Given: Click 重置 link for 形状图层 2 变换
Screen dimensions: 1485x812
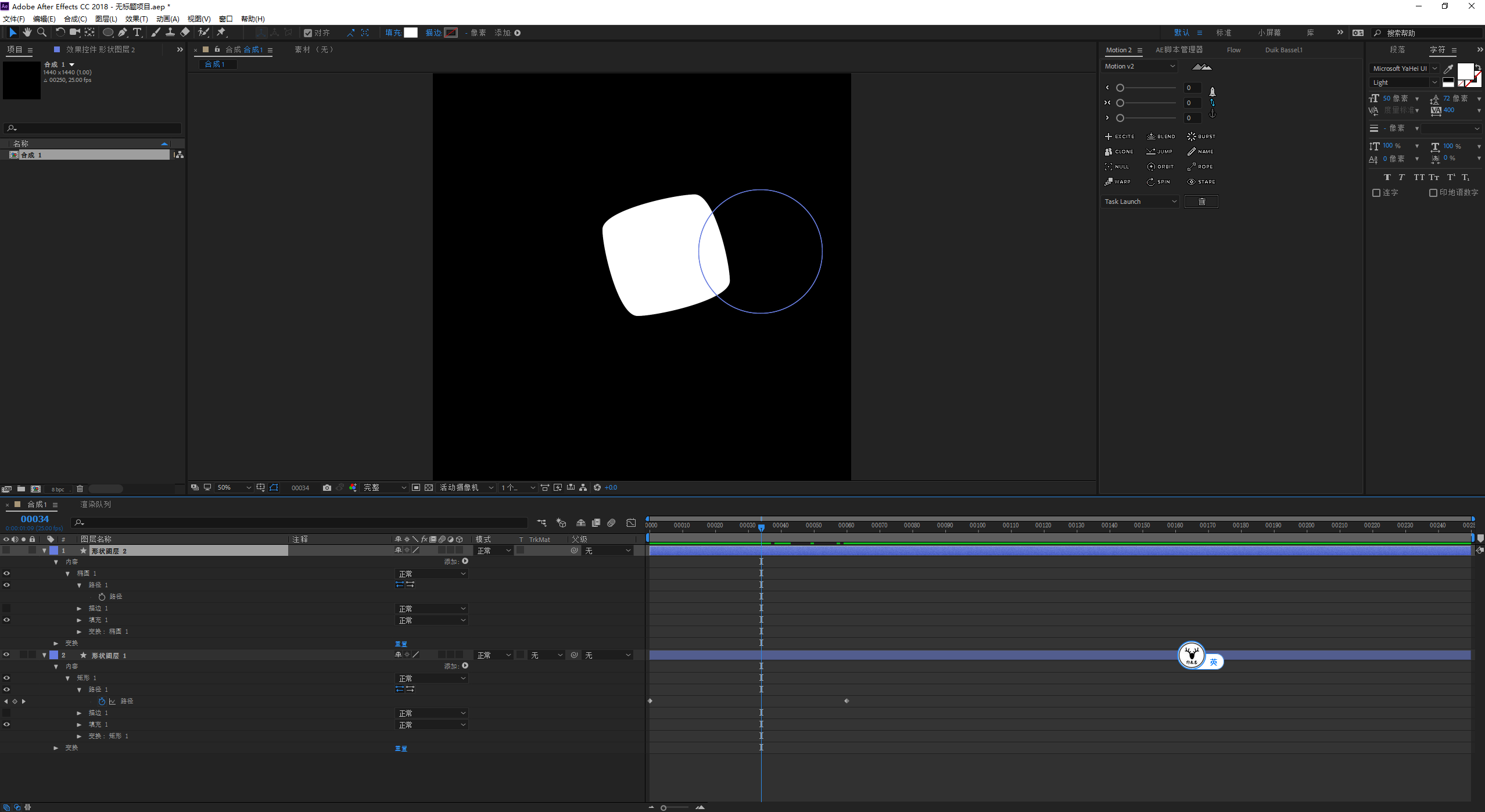Looking at the screenshot, I should click(x=401, y=644).
